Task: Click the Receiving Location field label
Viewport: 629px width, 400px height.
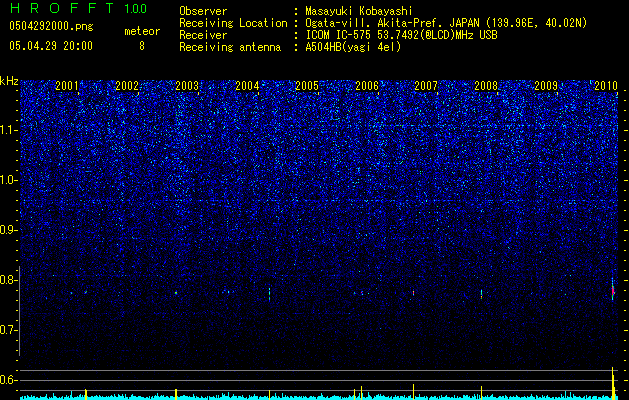Action: [x=233, y=23]
